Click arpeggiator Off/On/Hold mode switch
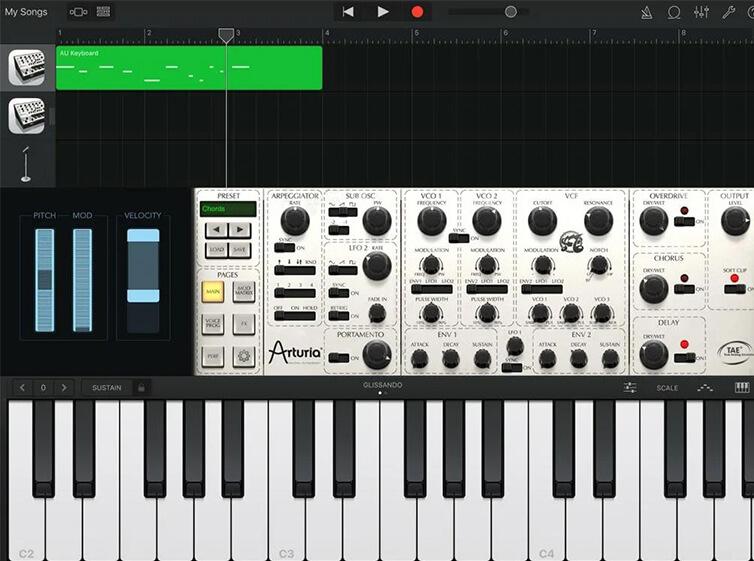Screen dimensions: 754x561 pos(295,316)
